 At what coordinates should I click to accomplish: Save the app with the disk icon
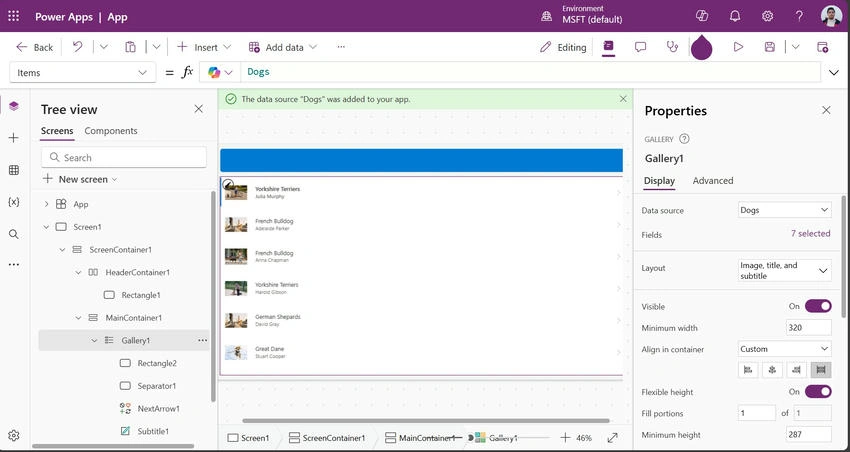click(x=769, y=47)
